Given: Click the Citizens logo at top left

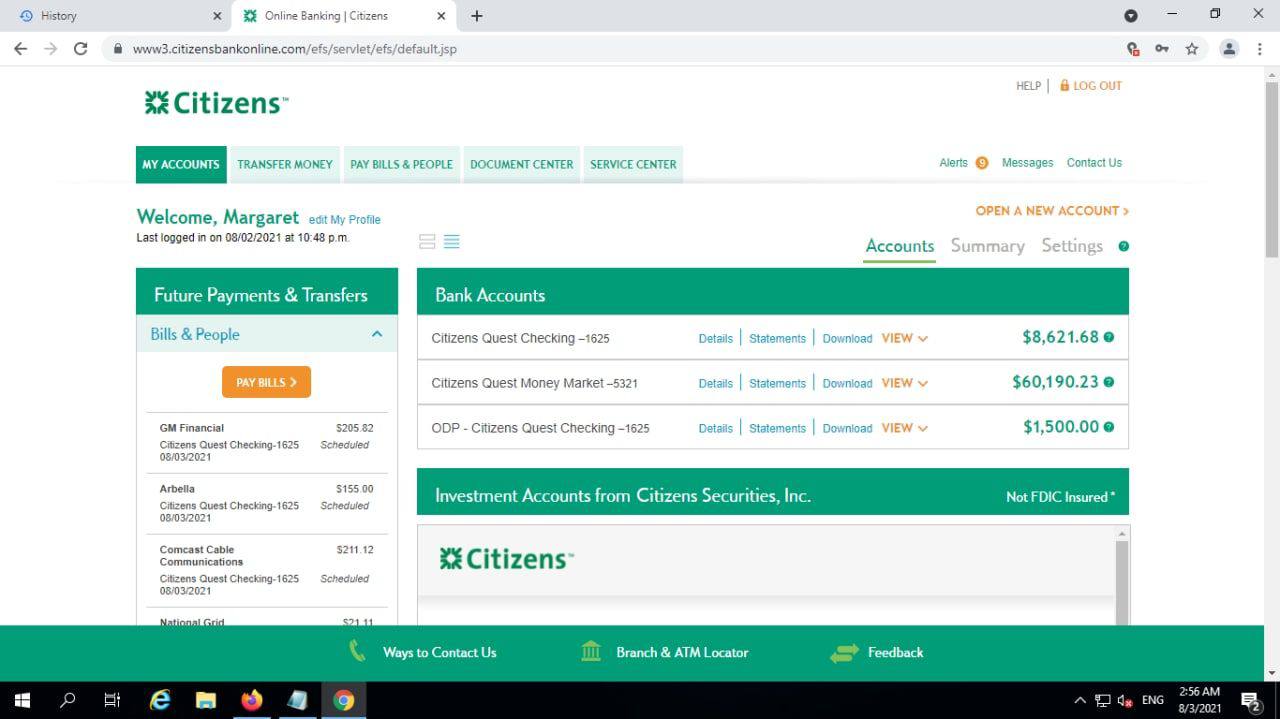Looking at the screenshot, I should coord(216,102).
